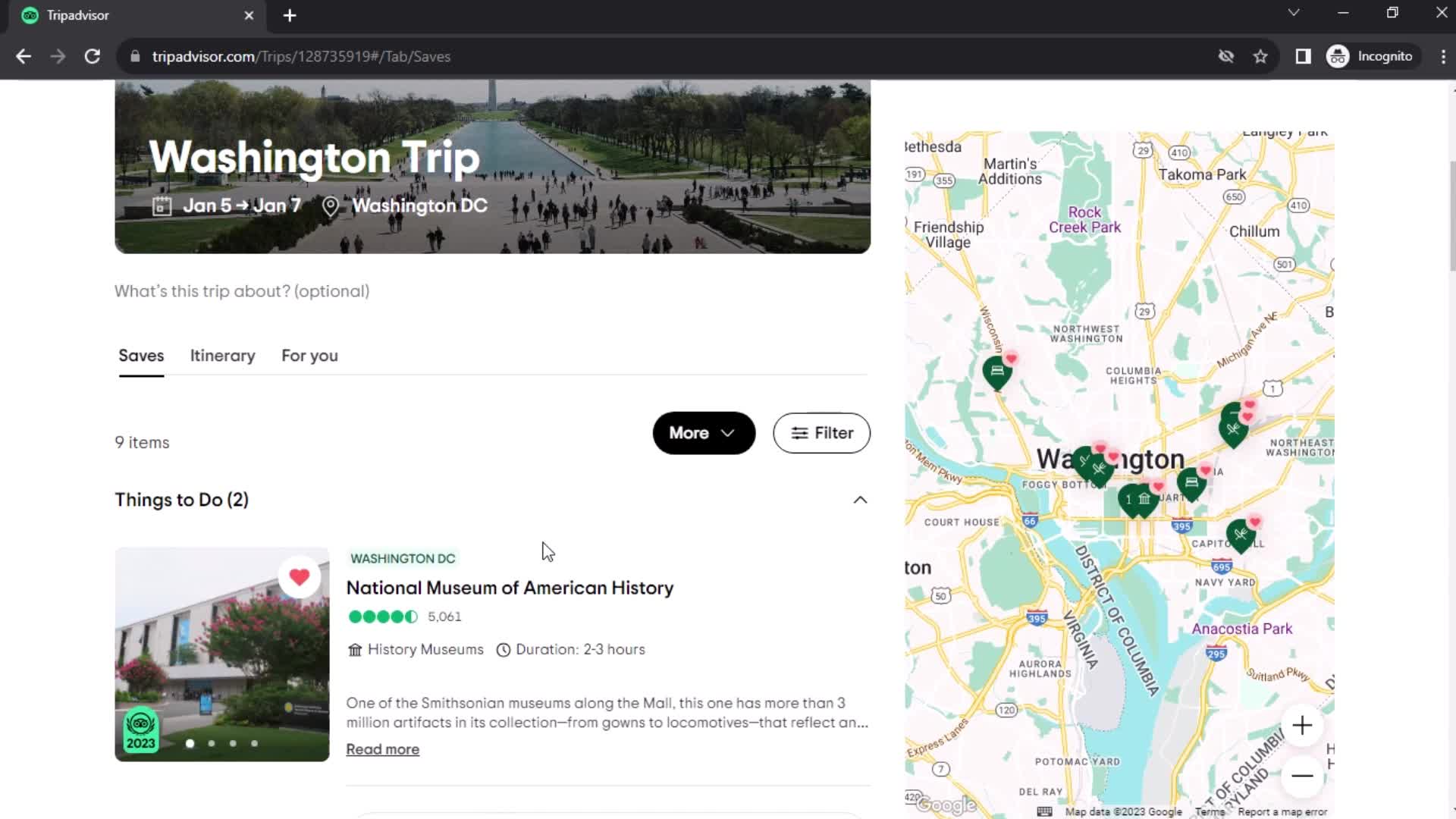Read more about National Museum of American History
The width and height of the screenshot is (1456, 819).
coord(383,749)
